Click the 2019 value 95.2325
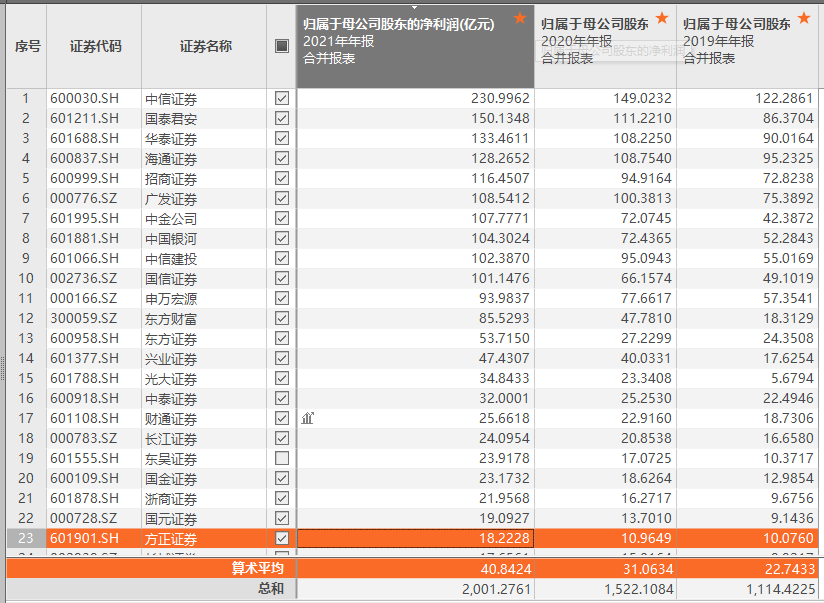The image size is (824, 603). (788, 158)
